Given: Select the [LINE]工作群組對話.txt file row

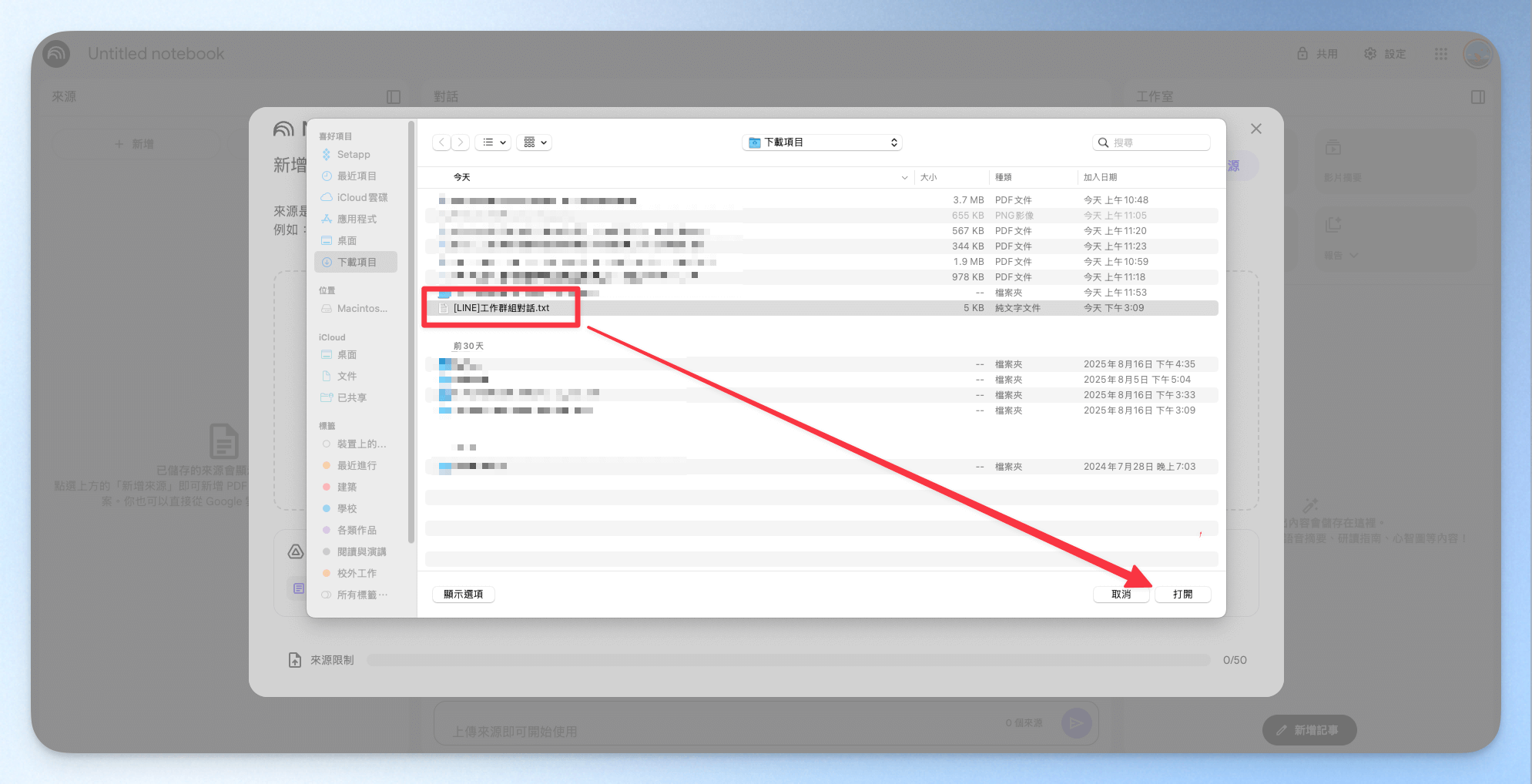Looking at the screenshot, I should click(x=822, y=308).
